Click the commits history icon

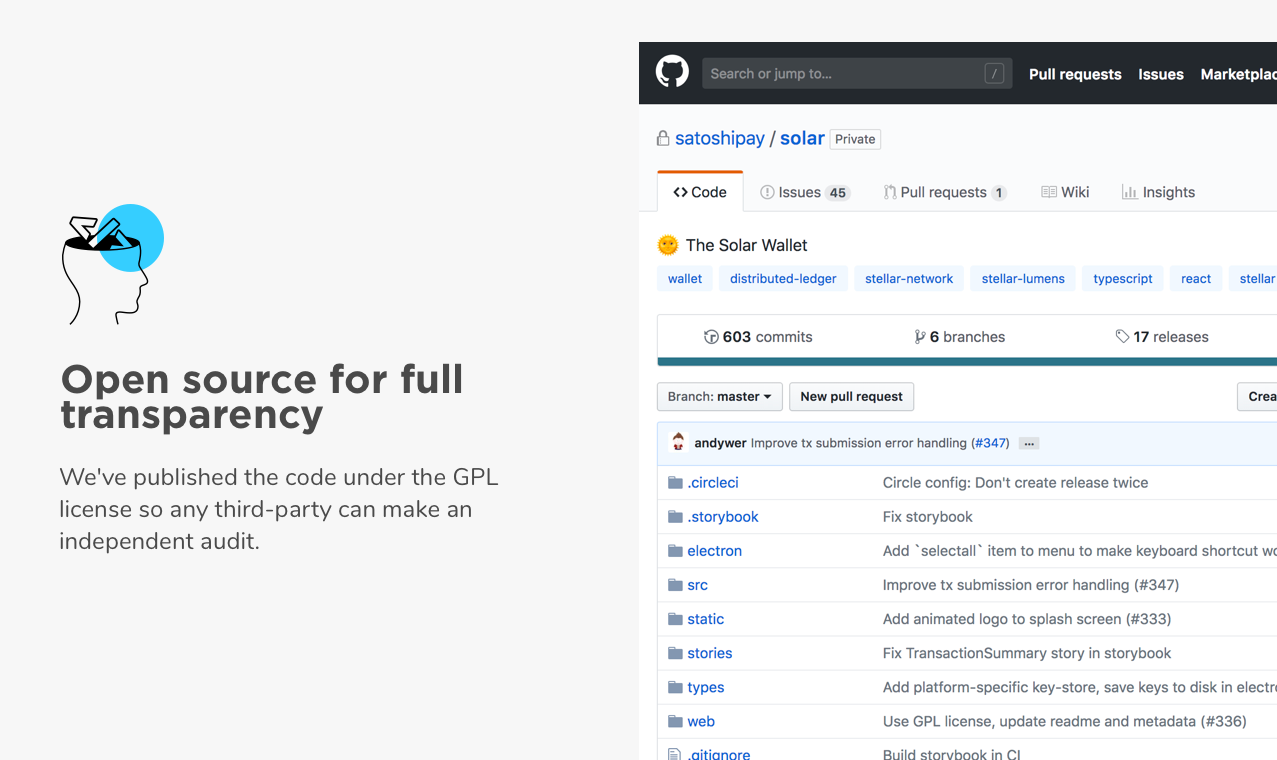pos(711,337)
